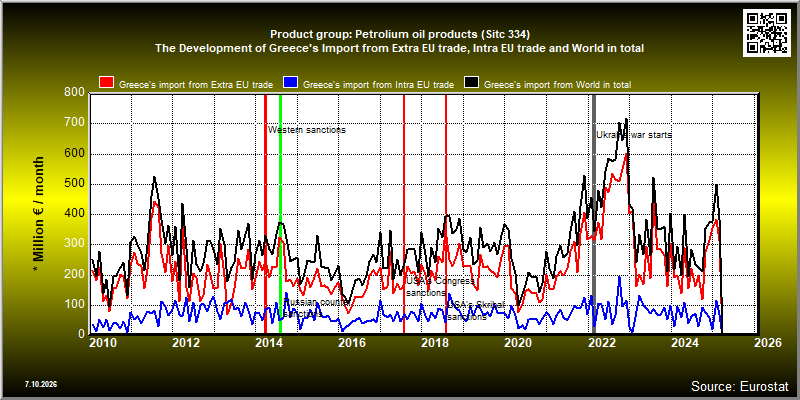Image resolution: width=800 pixels, height=400 pixels.
Task: Click the y-axis value 300
Action: [75, 244]
